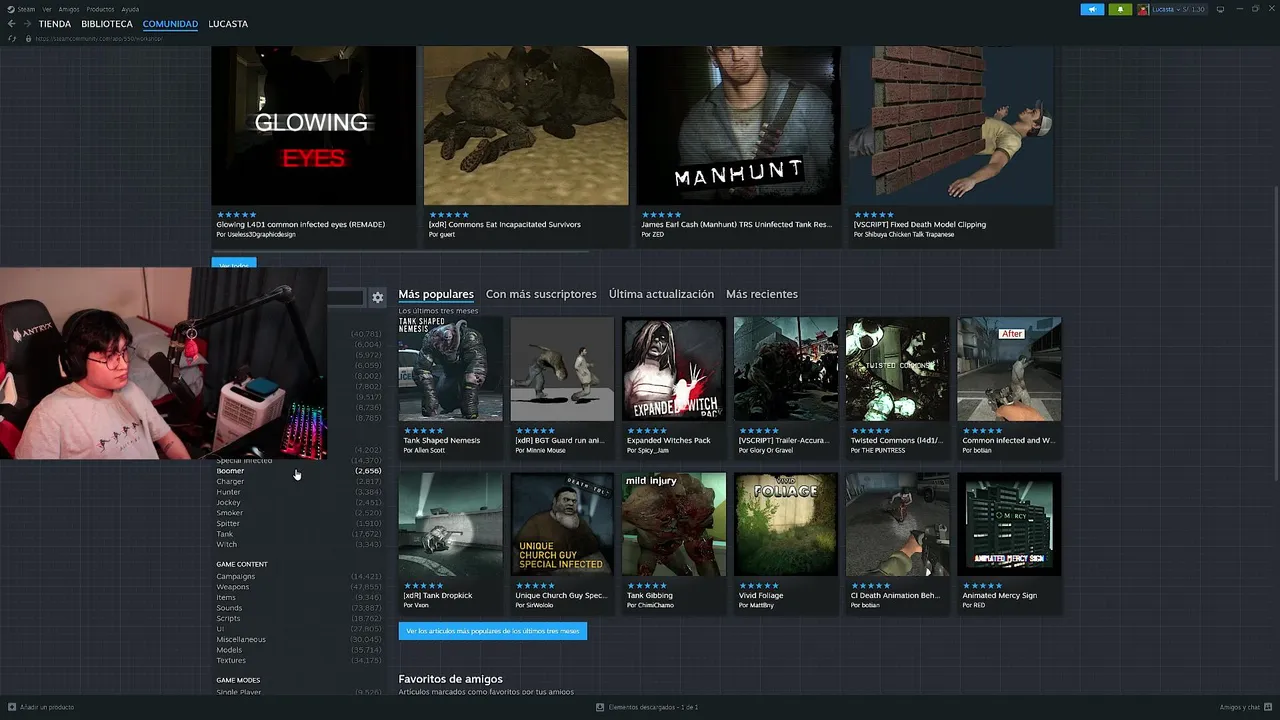Filter by Charger category
1280x720 pixels.
pyautogui.click(x=230, y=482)
